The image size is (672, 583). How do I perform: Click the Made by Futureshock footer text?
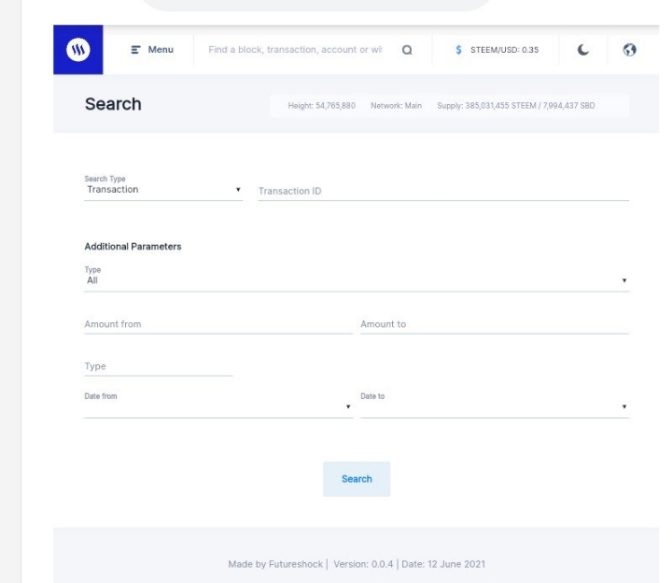point(275,564)
